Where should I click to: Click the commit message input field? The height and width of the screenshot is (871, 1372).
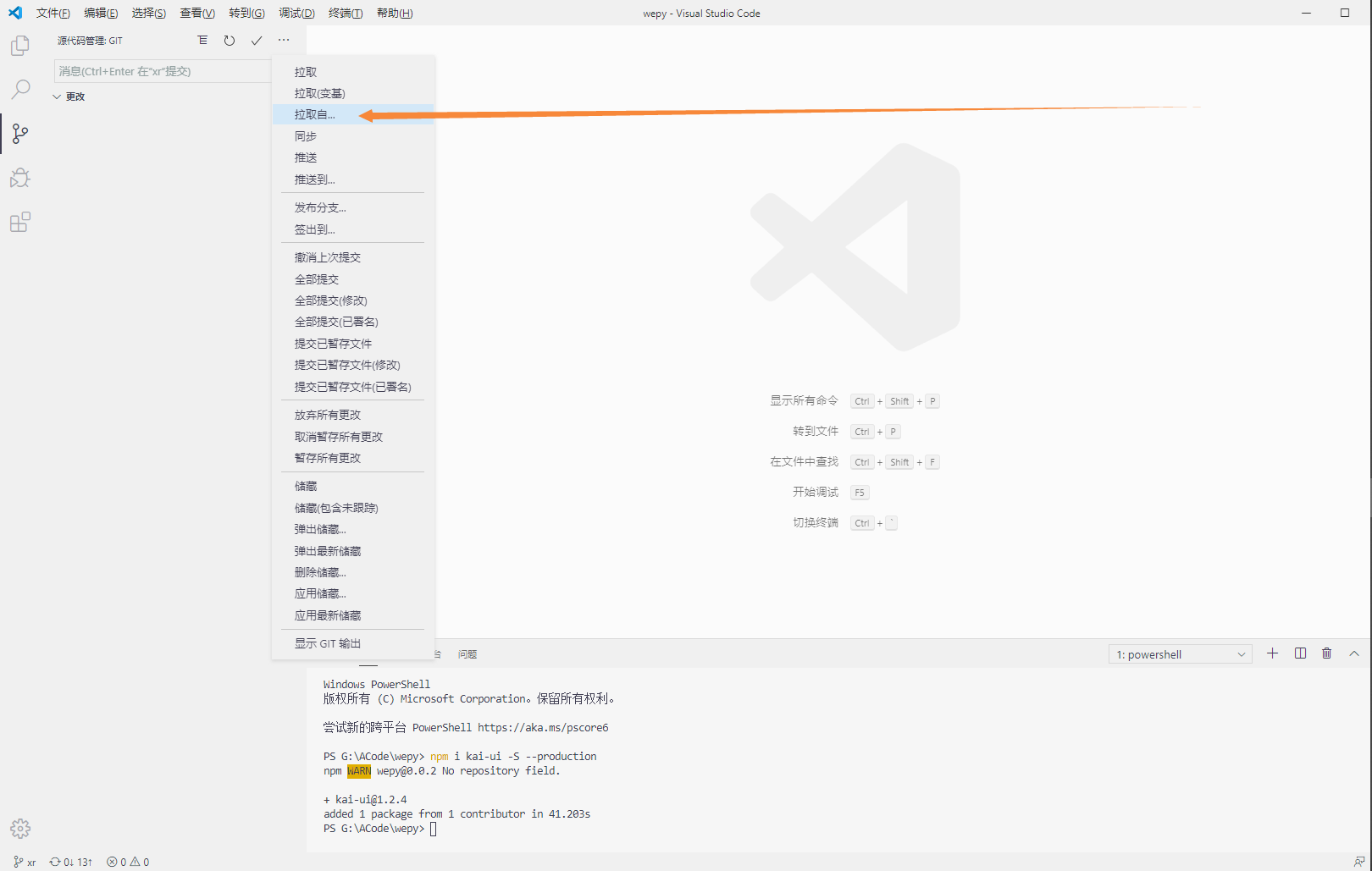coord(161,71)
